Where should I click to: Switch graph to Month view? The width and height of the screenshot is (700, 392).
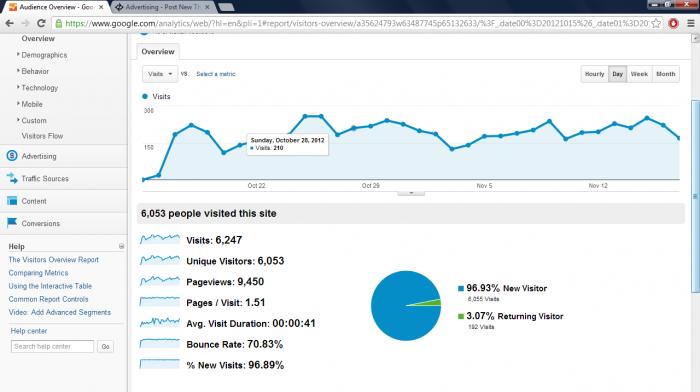[666, 74]
